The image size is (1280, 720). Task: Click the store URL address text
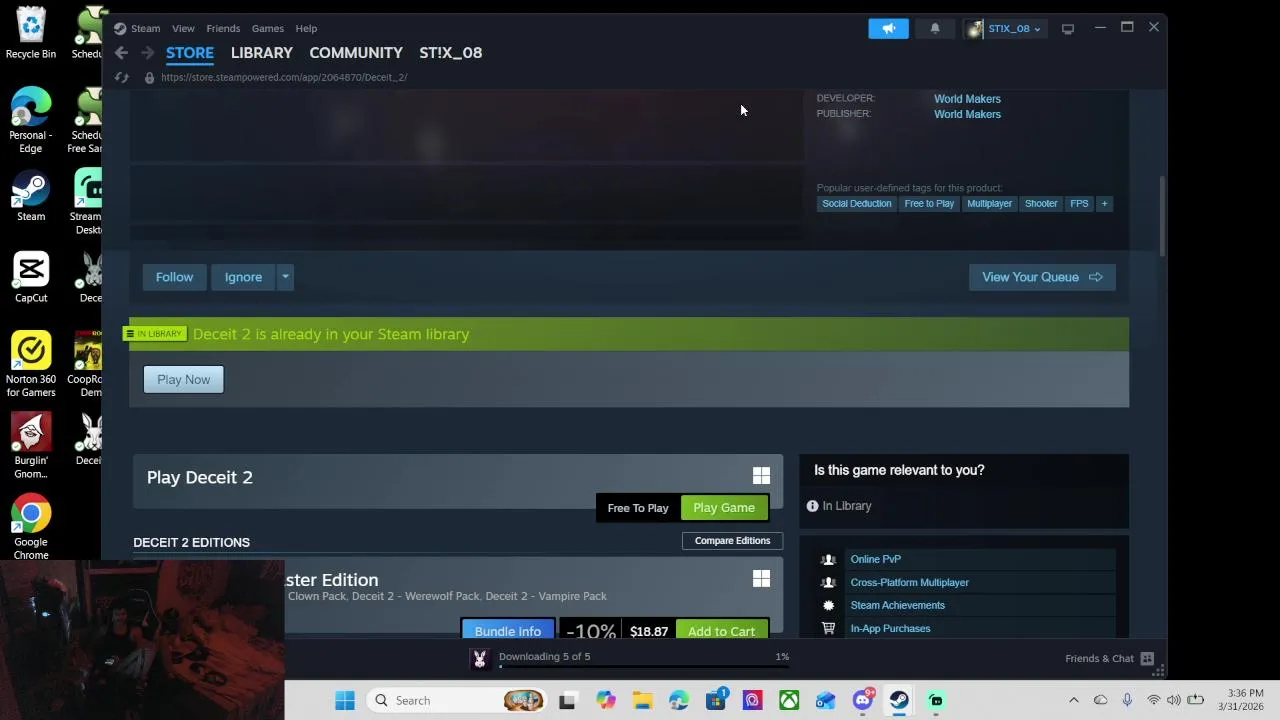pyautogui.click(x=284, y=77)
